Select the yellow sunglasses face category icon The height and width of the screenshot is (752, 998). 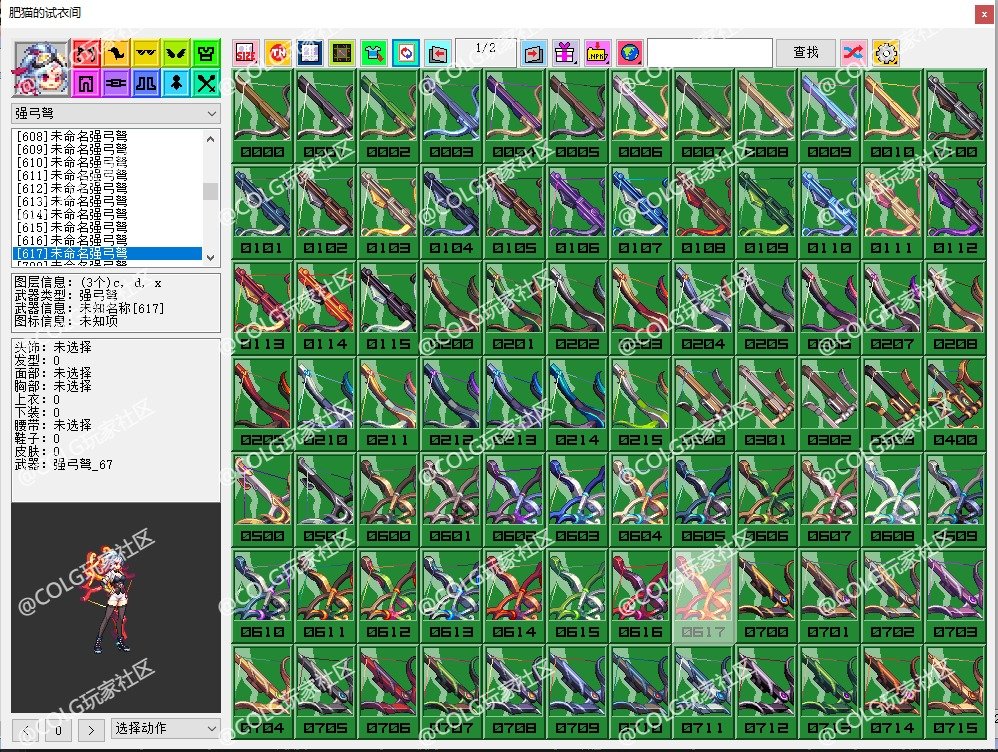(146, 53)
